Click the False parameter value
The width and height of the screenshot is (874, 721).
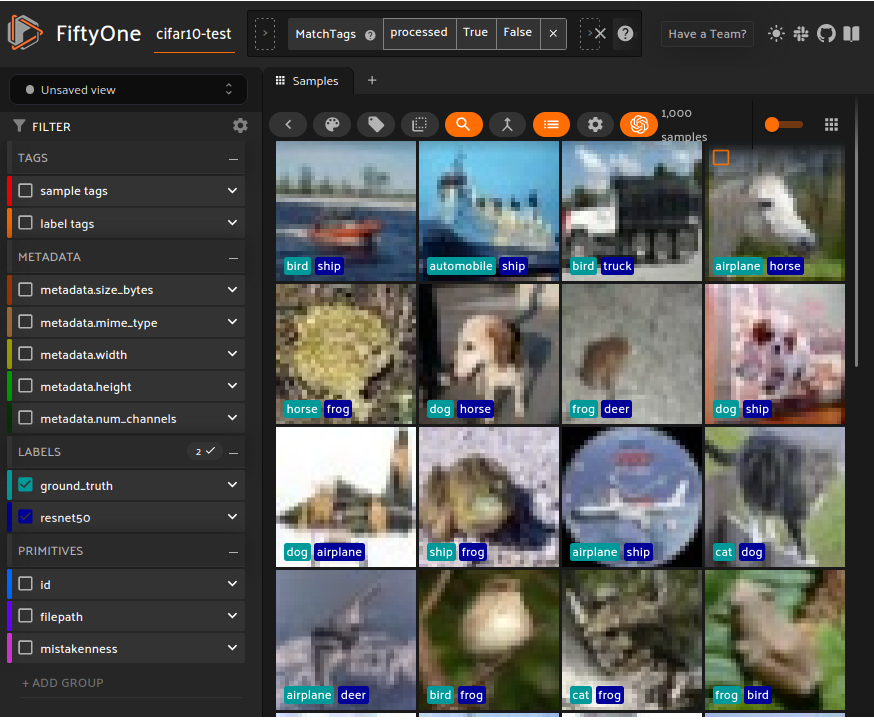click(518, 33)
